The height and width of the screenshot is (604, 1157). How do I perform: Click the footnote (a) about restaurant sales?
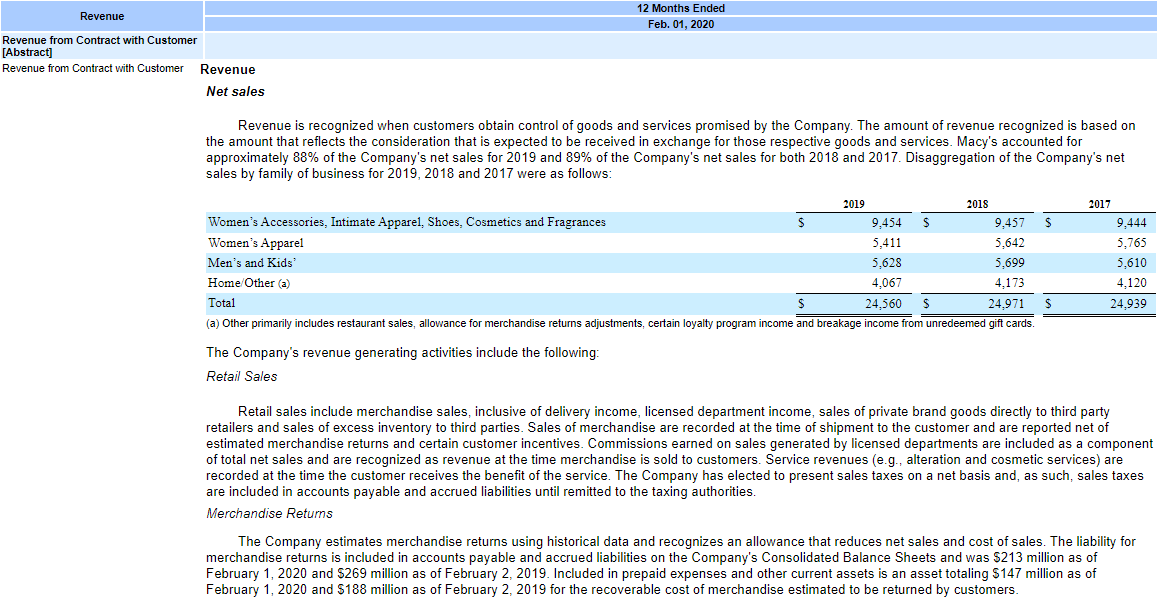point(620,323)
